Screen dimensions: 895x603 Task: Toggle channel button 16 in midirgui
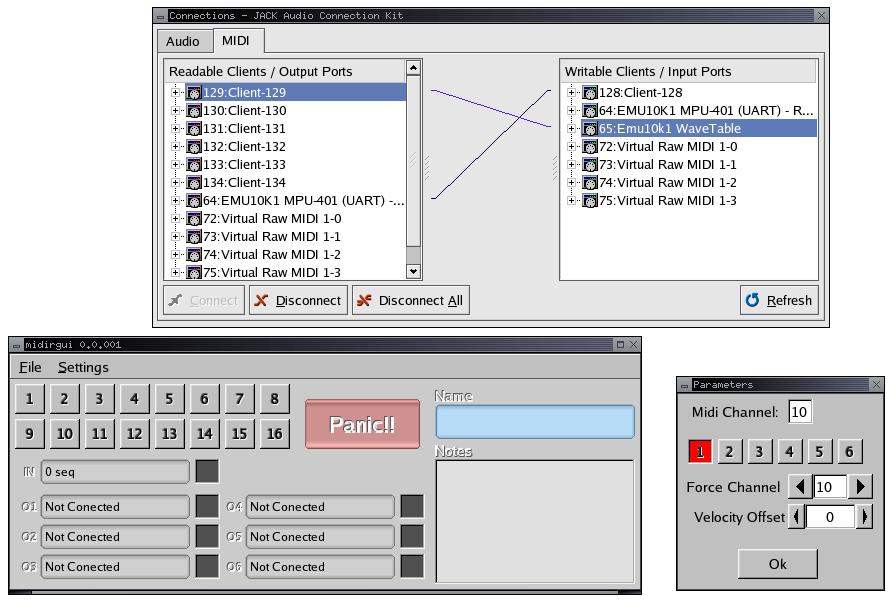[x=274, y=434]
